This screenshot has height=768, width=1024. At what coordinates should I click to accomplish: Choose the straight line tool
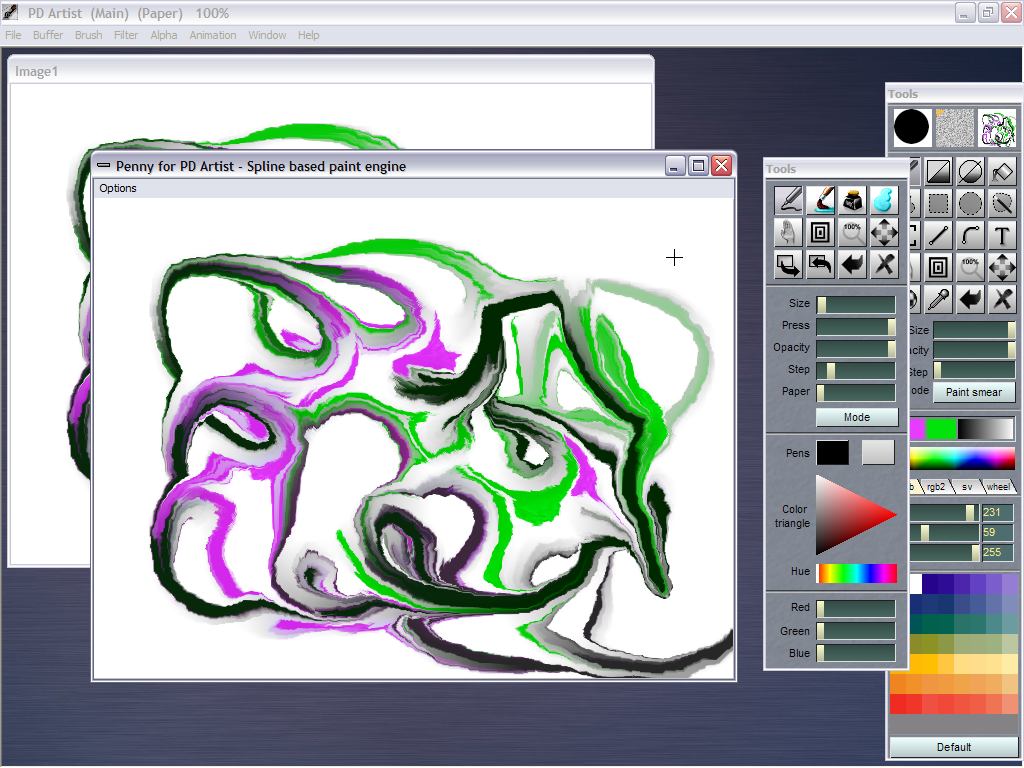pos(938,236)
